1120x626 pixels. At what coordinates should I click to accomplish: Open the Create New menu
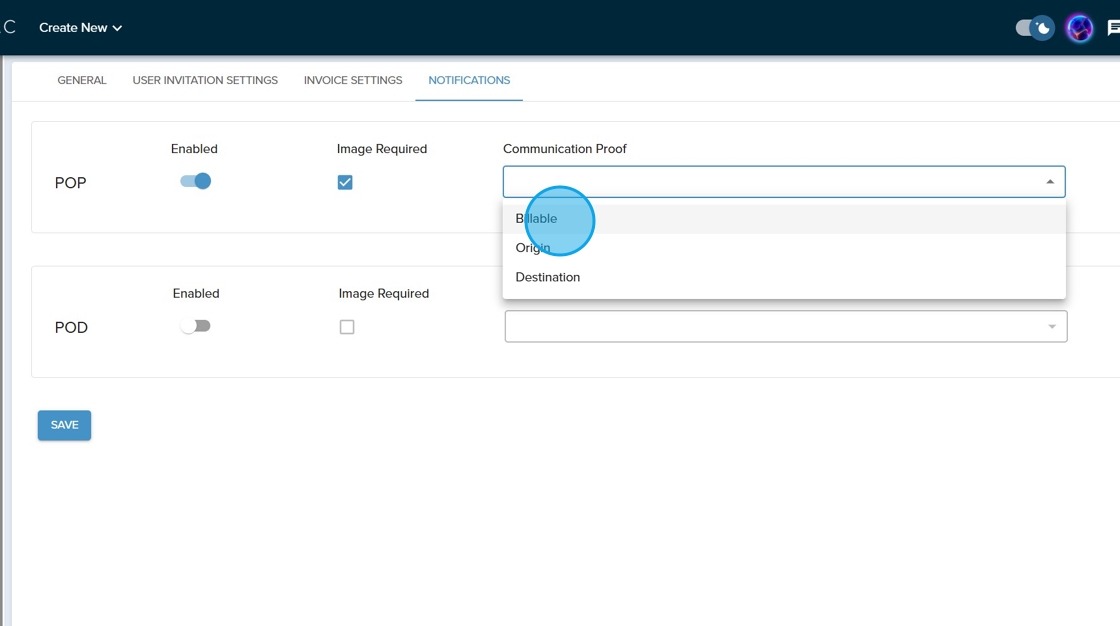tap(80, 28)
